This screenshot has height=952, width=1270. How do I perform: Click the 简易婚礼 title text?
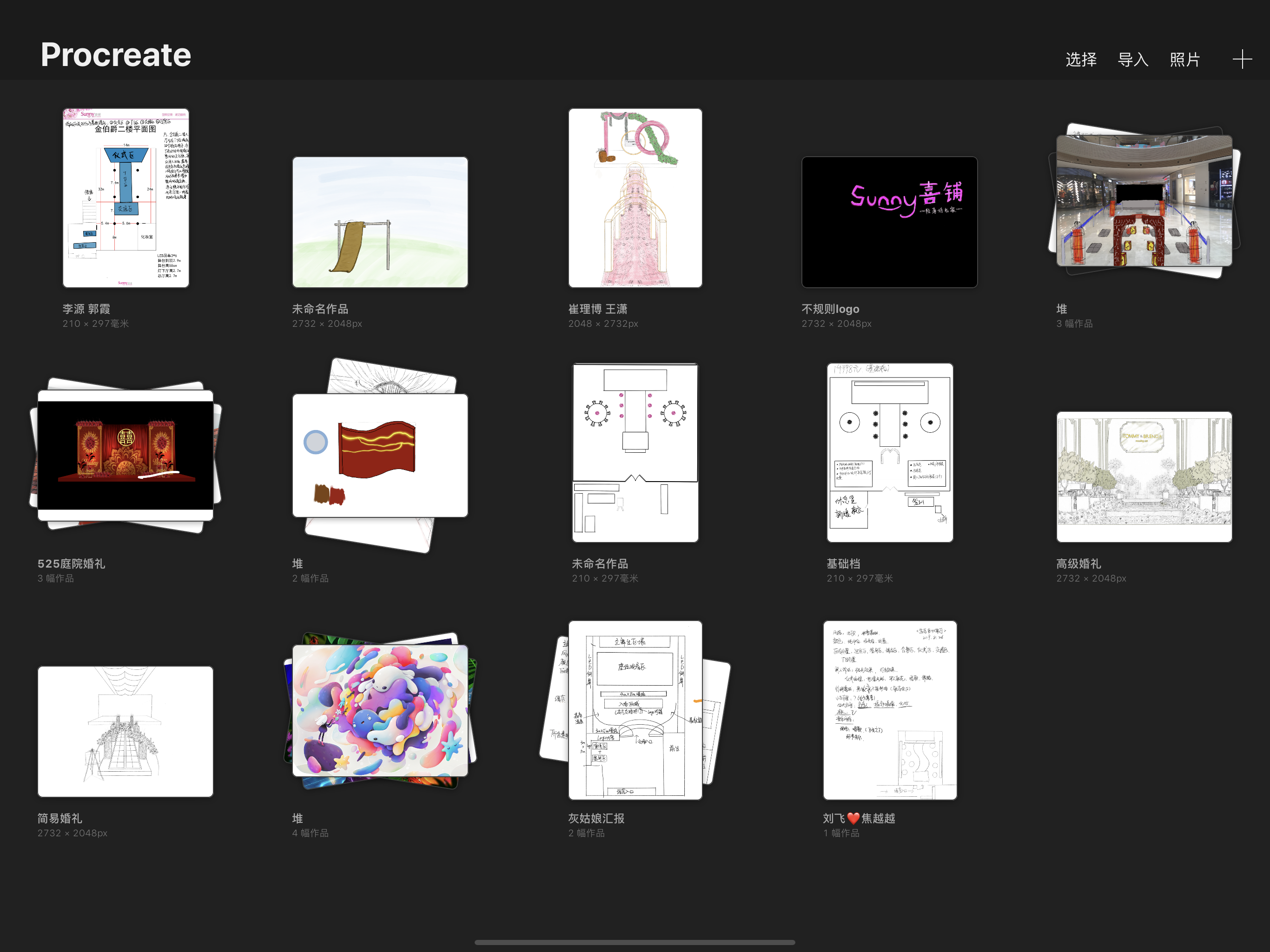click(60, 818)
